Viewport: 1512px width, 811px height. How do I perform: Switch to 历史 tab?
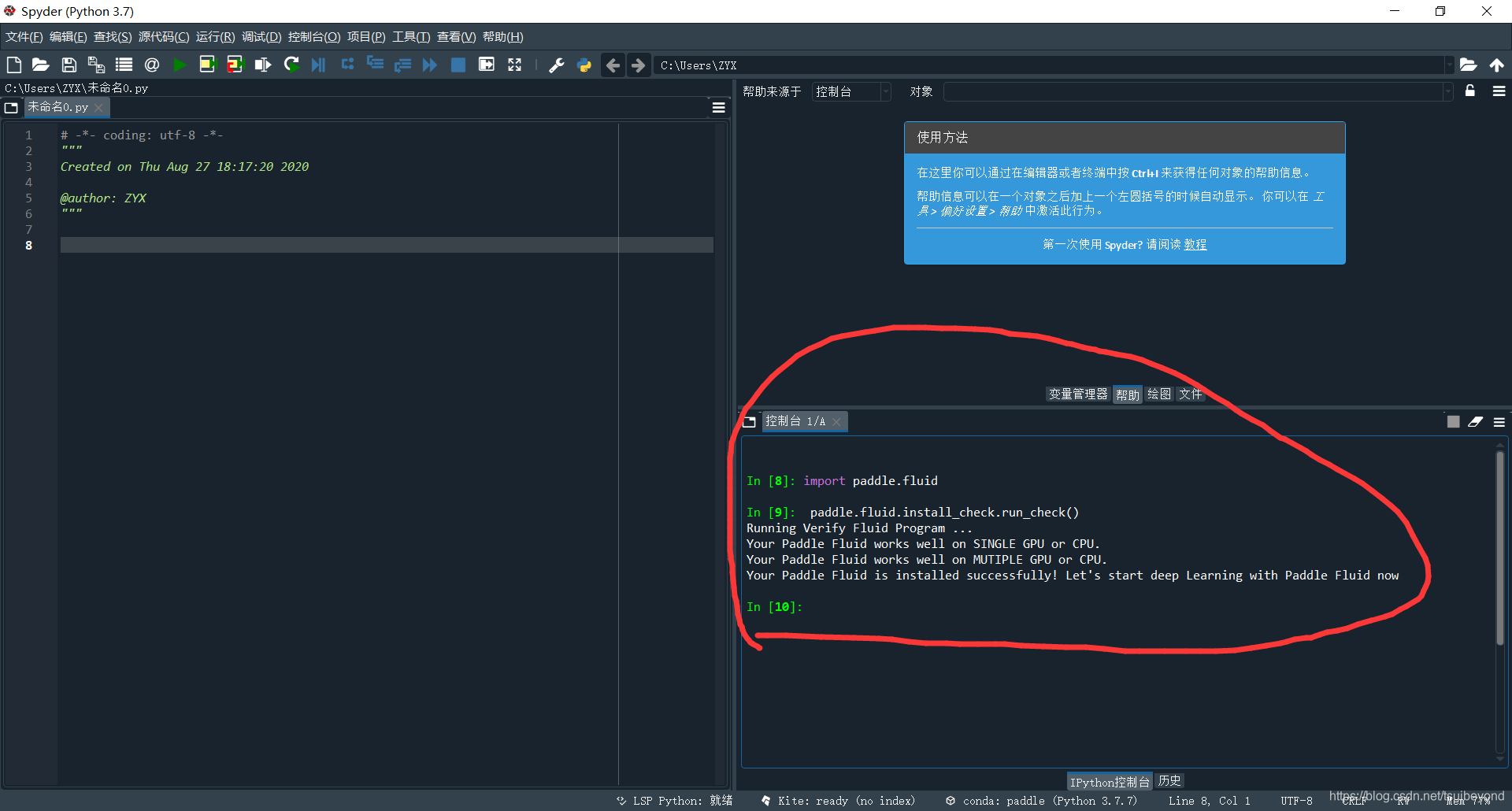click(1169, 781)
